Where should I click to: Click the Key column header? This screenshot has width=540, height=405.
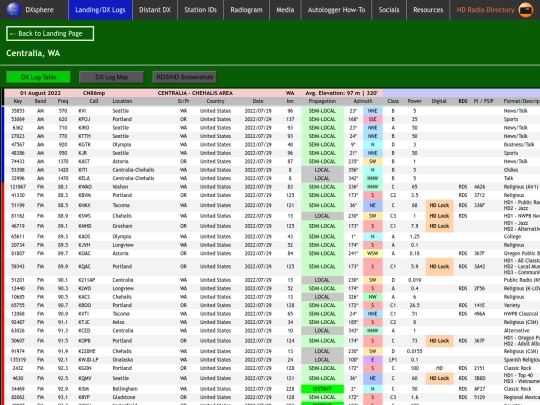[x=18, y=101]
